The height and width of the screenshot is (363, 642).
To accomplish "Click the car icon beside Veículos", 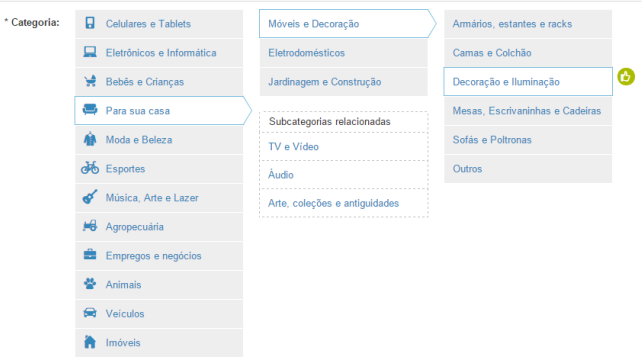I will (x=90, y=313).
